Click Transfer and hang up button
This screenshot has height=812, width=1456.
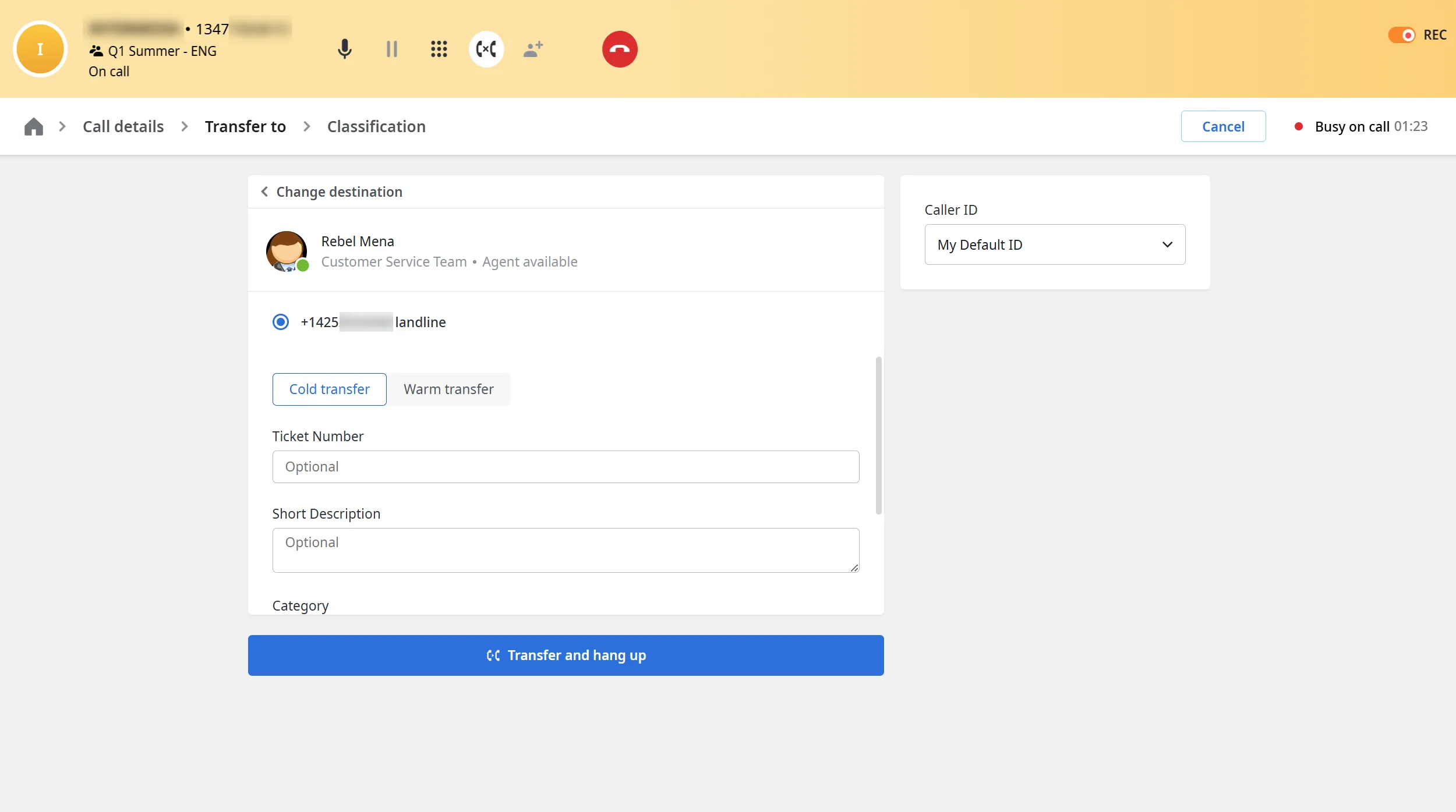click(x=566, y=655)
